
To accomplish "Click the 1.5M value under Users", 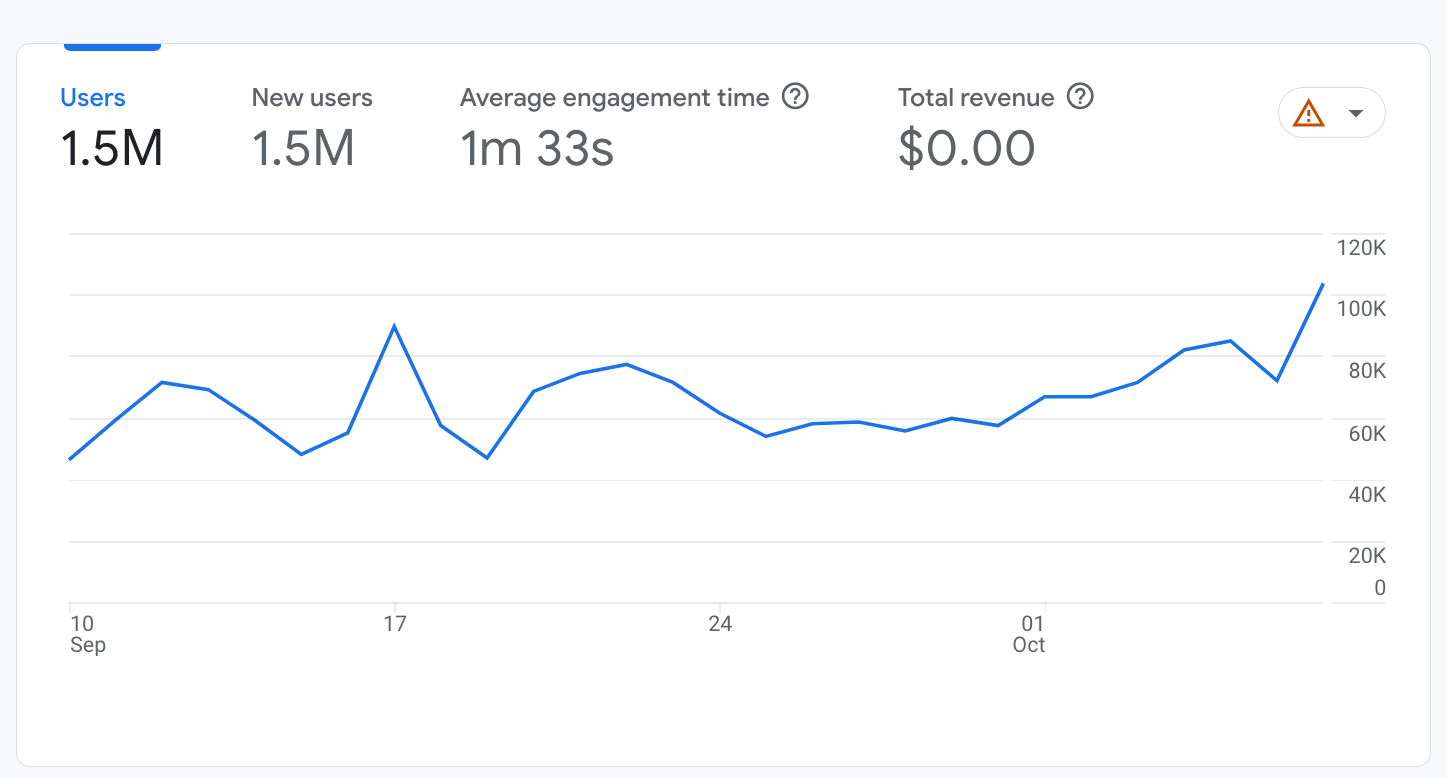I will pos(112,149).
